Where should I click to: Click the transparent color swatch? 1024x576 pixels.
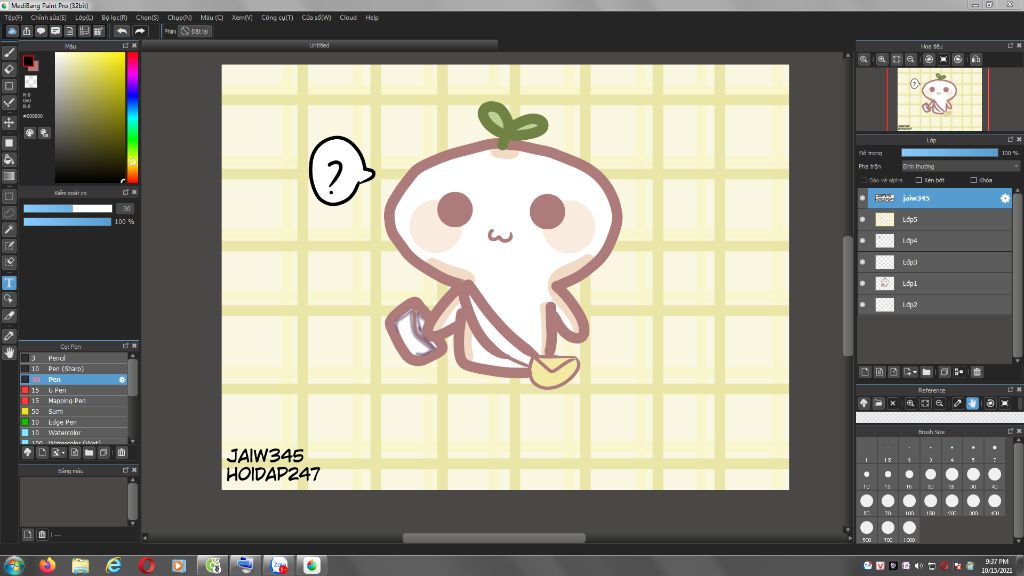coord(31,82)
